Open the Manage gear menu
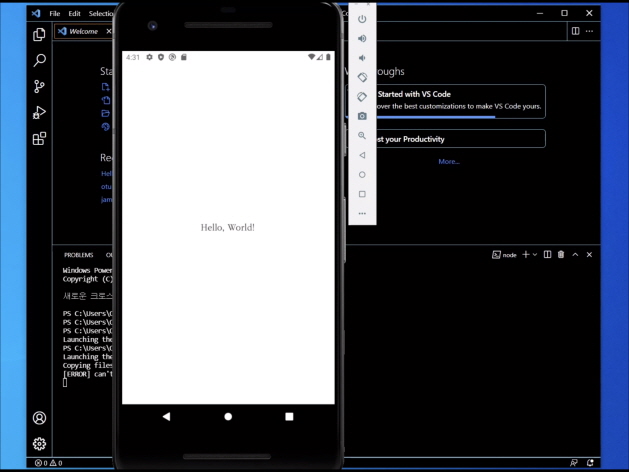Viewport: 629px width, 472px height. tap(39, 444)
